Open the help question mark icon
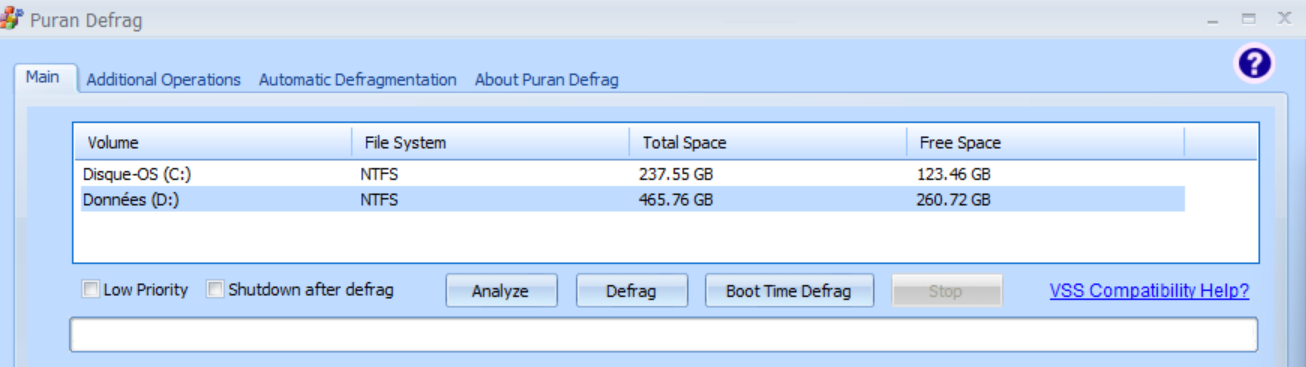Viewport: 1306px width, 367px height. tap(1254, 64)
